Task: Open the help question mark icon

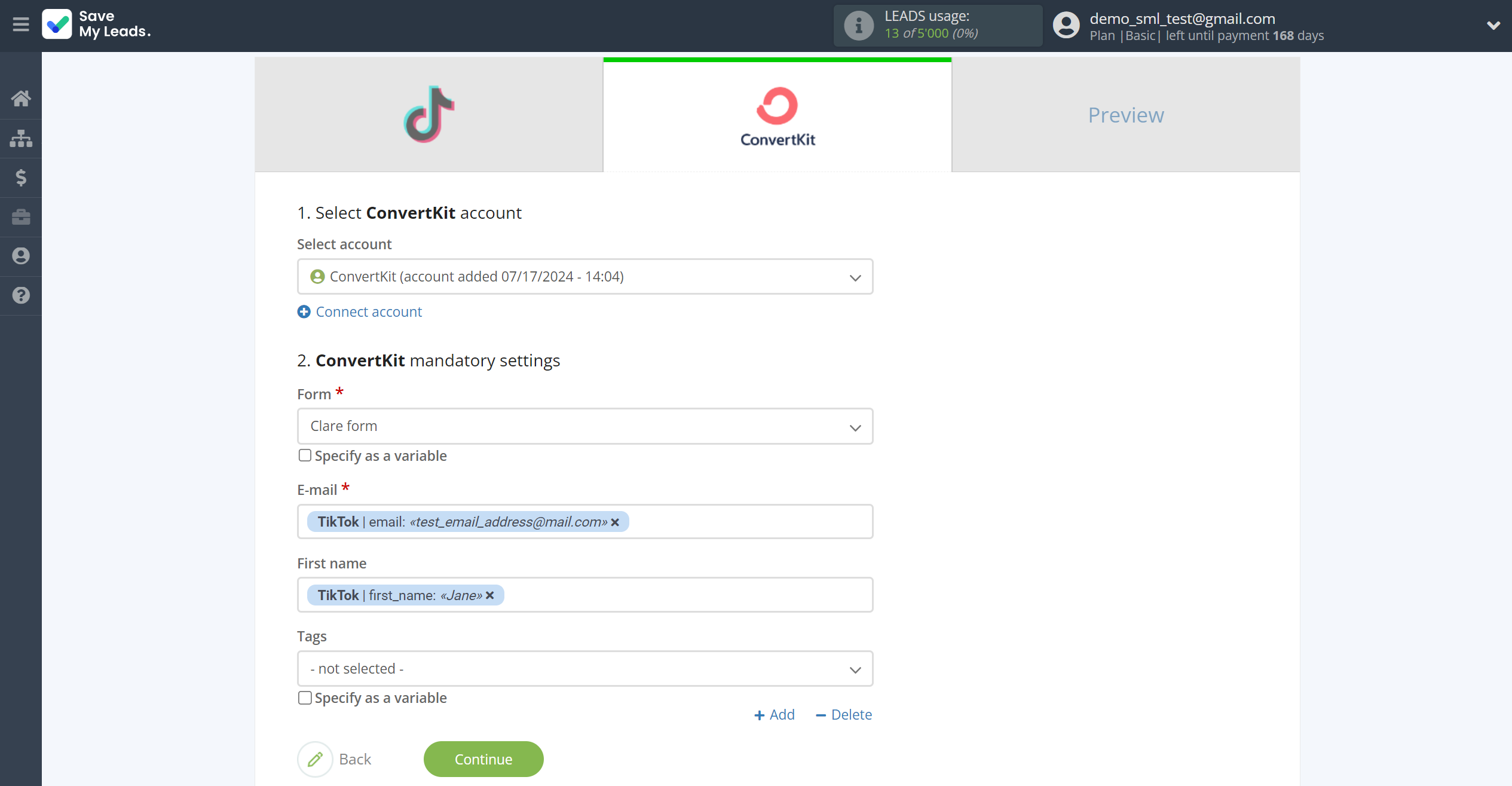Action: coord(21,295)
